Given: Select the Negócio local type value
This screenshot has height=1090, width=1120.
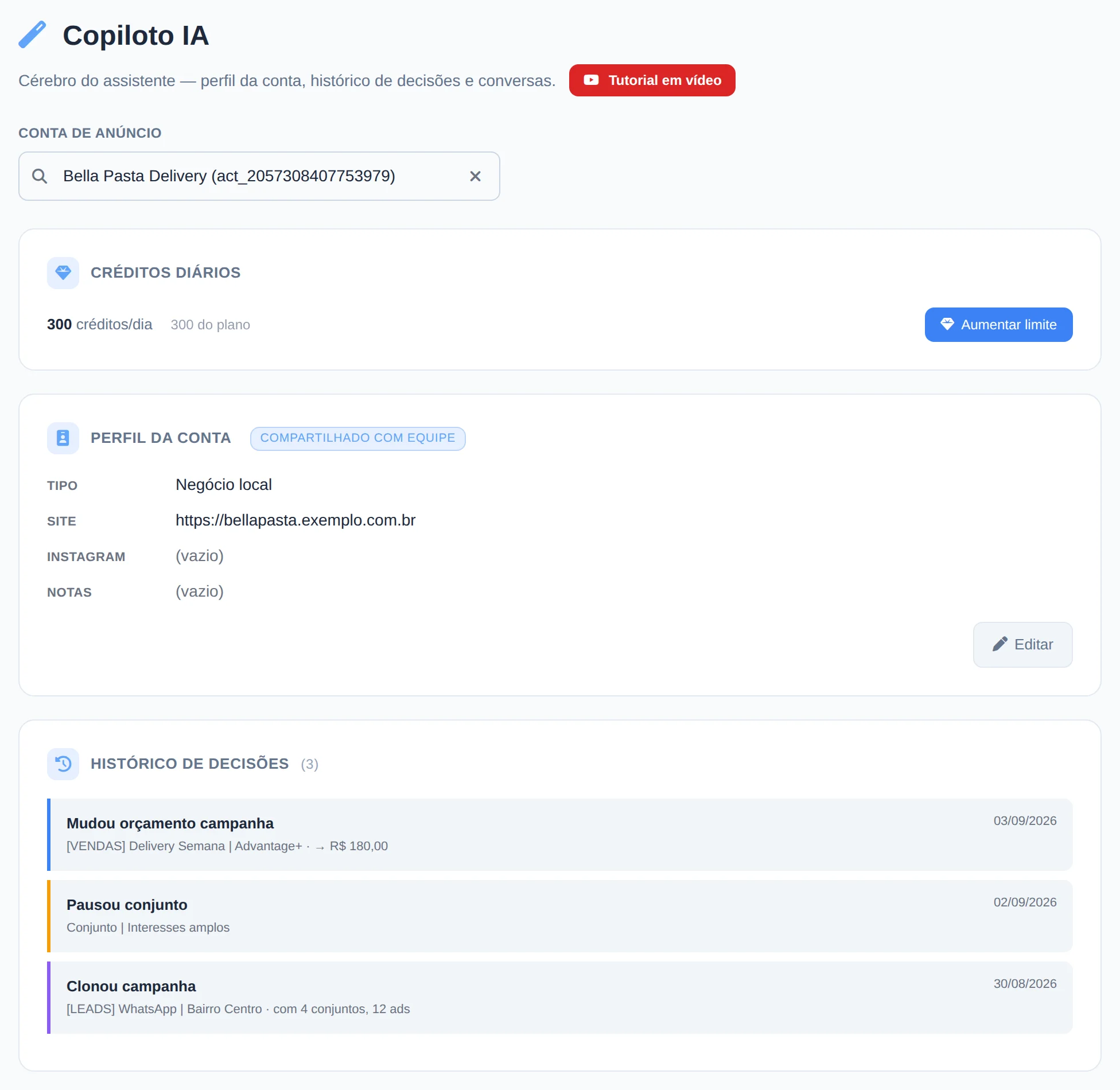Looking at the screenshot, I should click(x=224, y=485).
